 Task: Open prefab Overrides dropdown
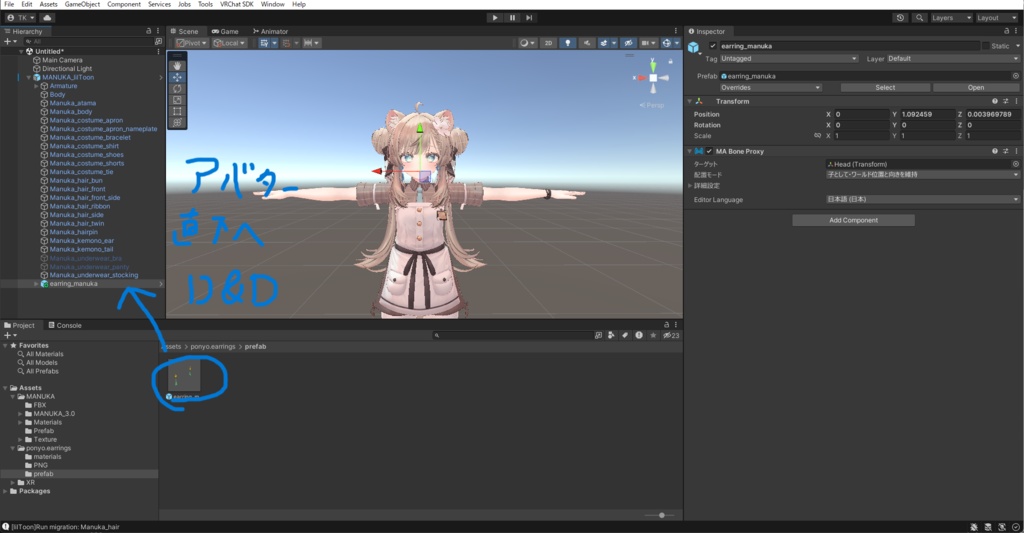tap(771, 88)
